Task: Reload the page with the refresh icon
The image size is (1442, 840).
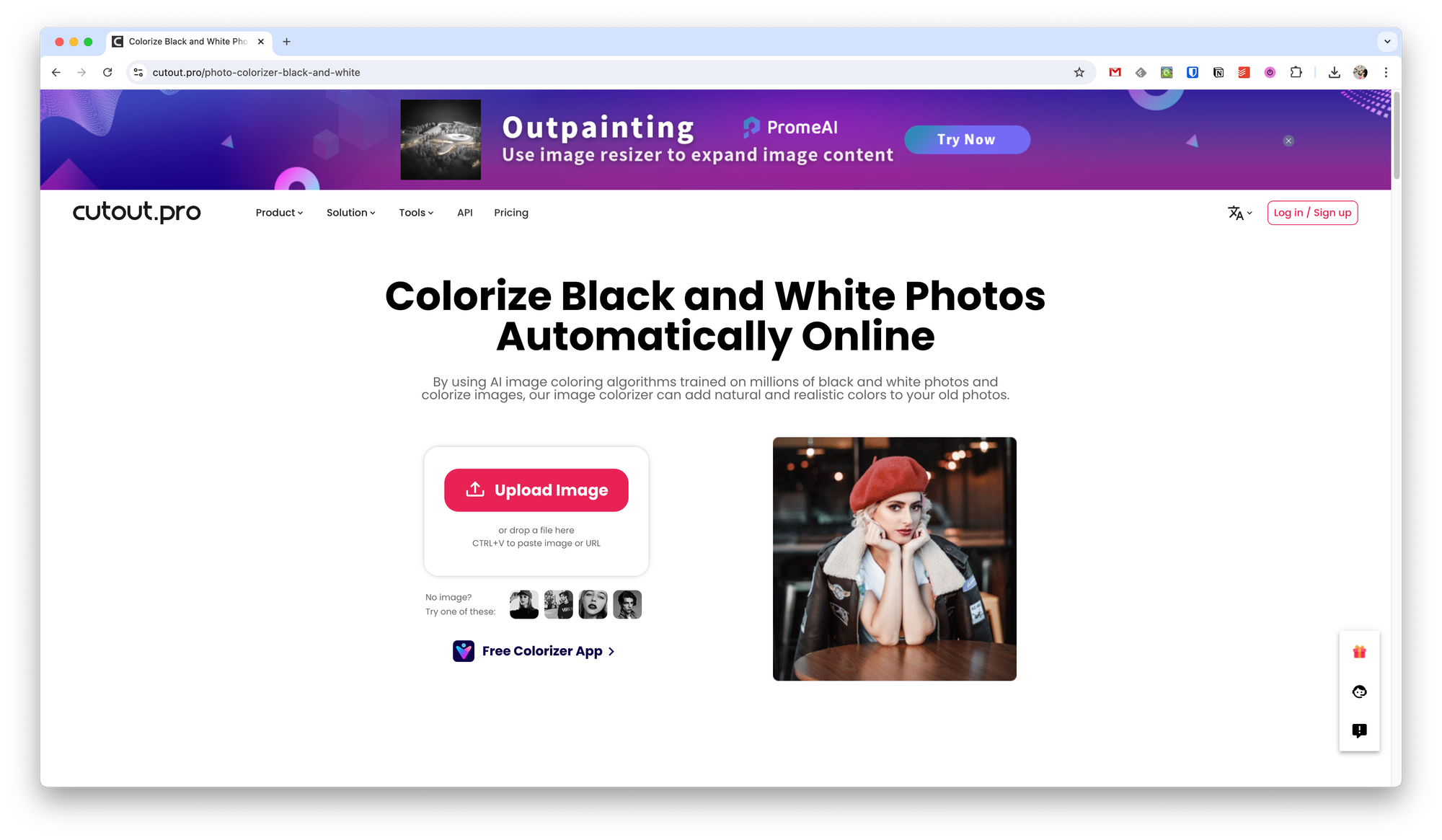Action: click(x=107, y=72)
